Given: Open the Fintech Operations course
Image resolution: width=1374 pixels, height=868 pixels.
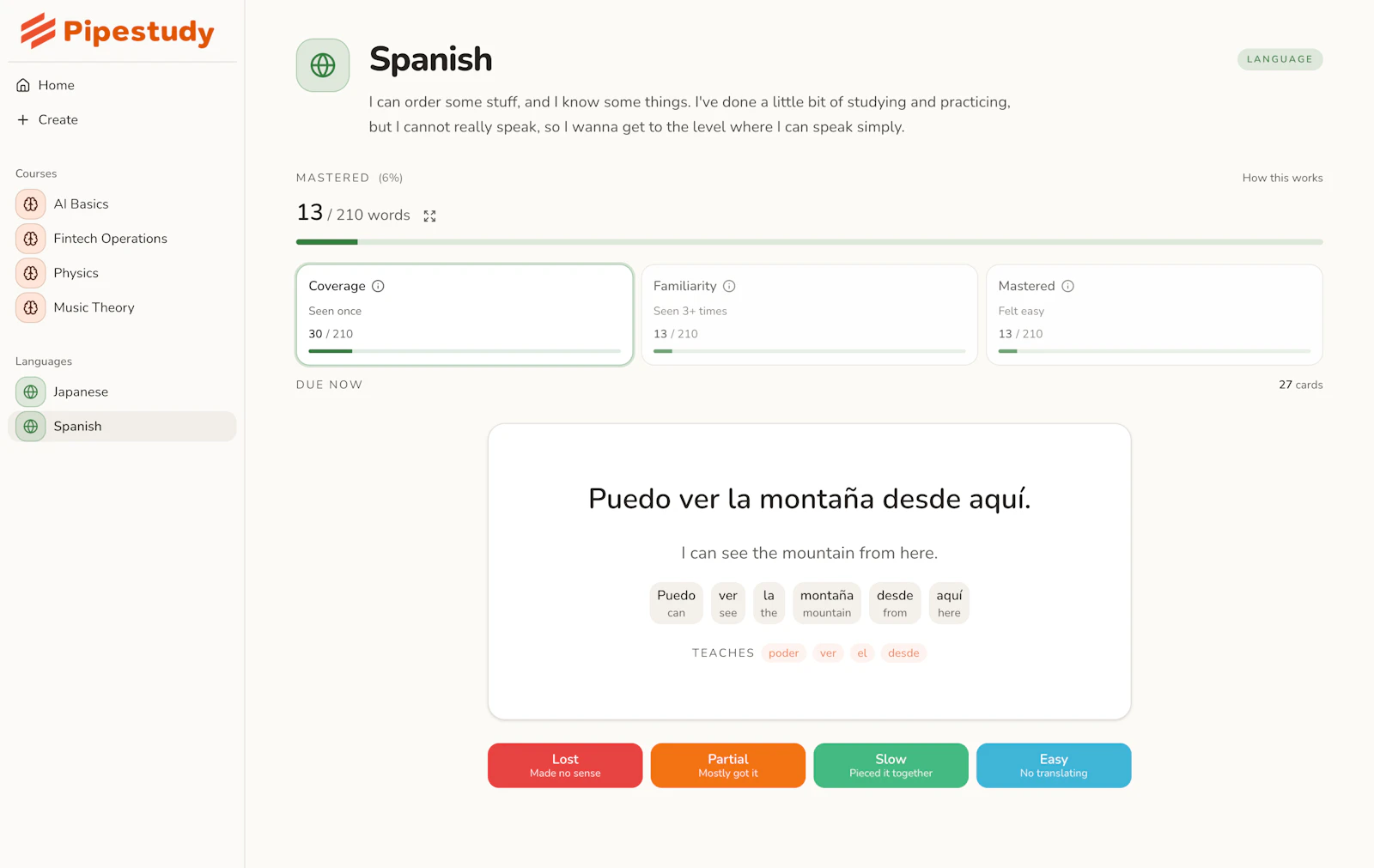Looking at the screenshot, I should click(122, 239).
